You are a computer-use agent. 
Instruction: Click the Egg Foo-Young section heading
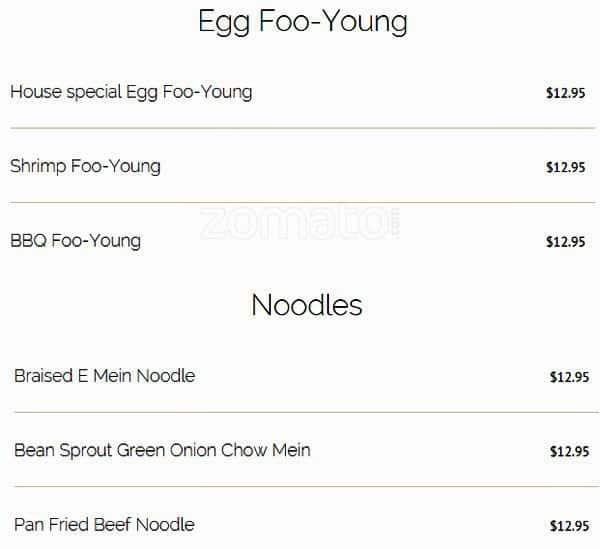[x=302, y=23]
